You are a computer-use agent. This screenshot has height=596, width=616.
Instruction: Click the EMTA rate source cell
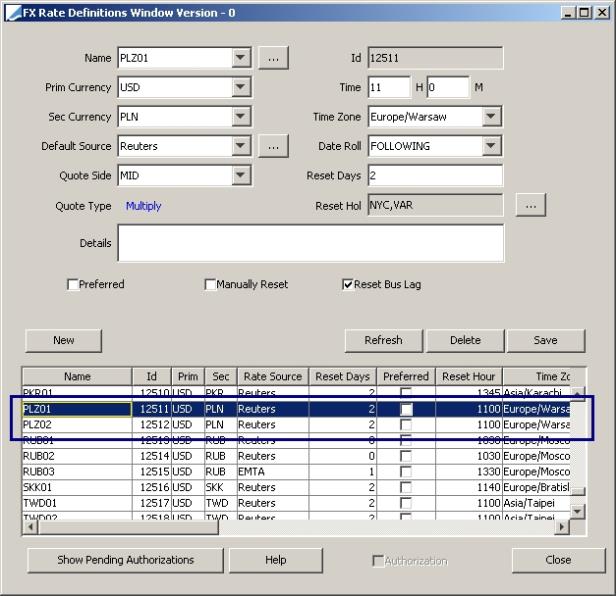pos(273,472)
